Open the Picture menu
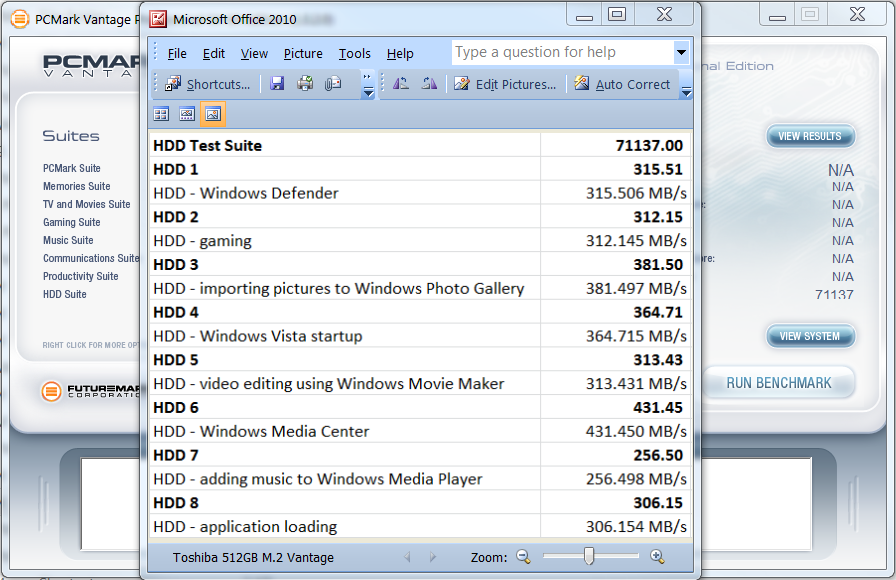 303,54
